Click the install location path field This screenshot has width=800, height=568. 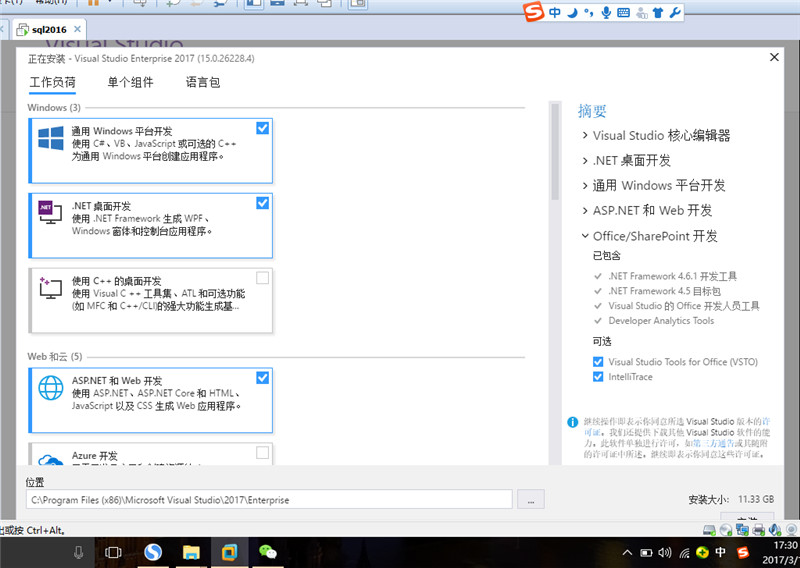(x=269, y=500)
